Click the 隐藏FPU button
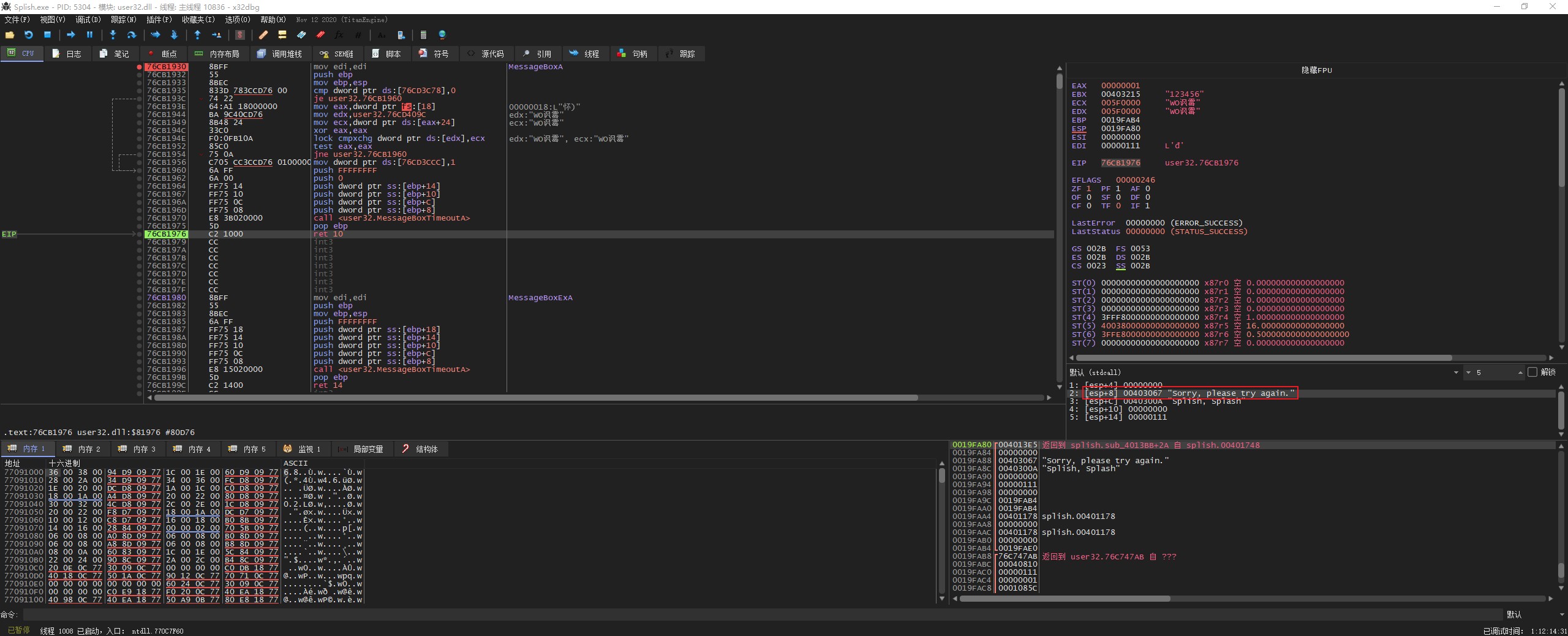Screen dimensions: 1568x636 click(1316, 70)
